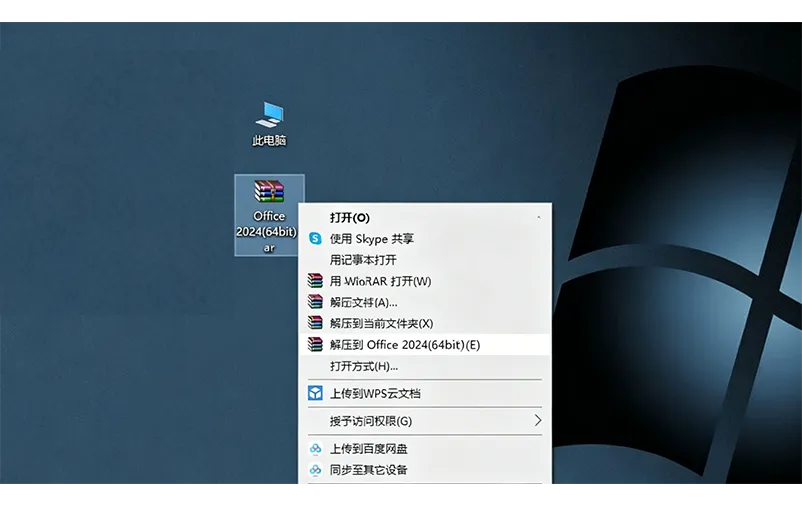
Task: Click Baidu icon beside 同步至其它设备
Action: pos(316,470)
